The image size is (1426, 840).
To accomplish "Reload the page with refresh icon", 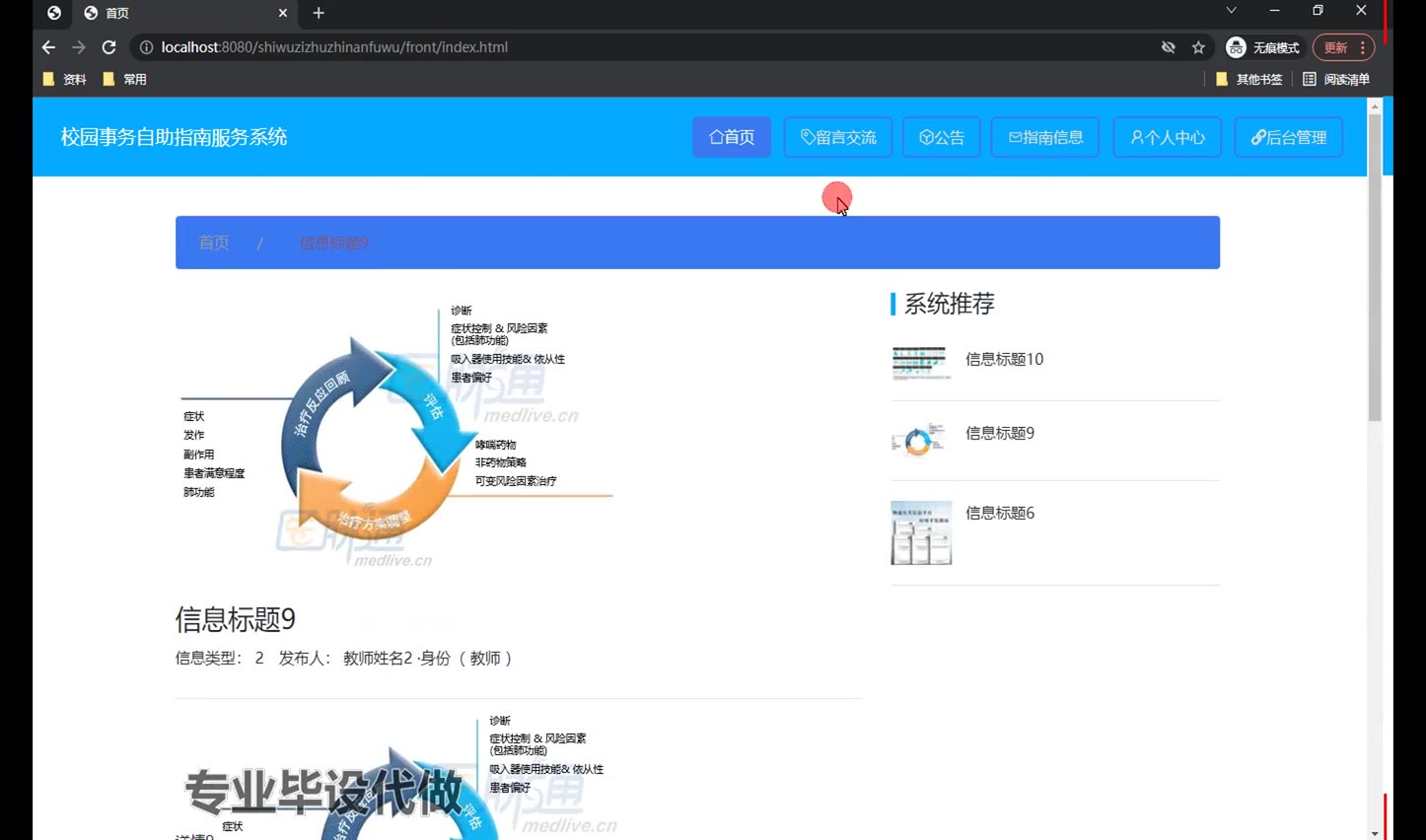I will pyautogui.click(x=108, y=47).
